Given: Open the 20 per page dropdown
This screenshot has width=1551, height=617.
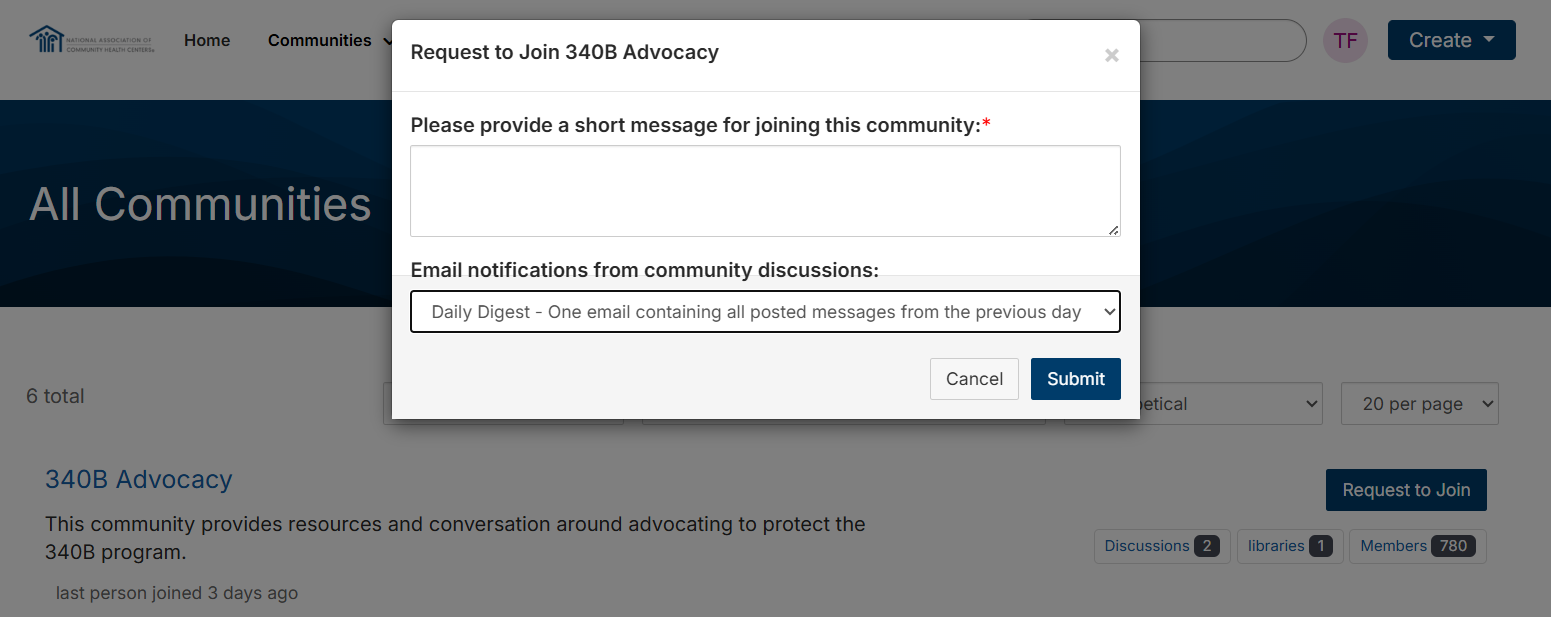Looking at the screenshot, I should click(1419, 404).
